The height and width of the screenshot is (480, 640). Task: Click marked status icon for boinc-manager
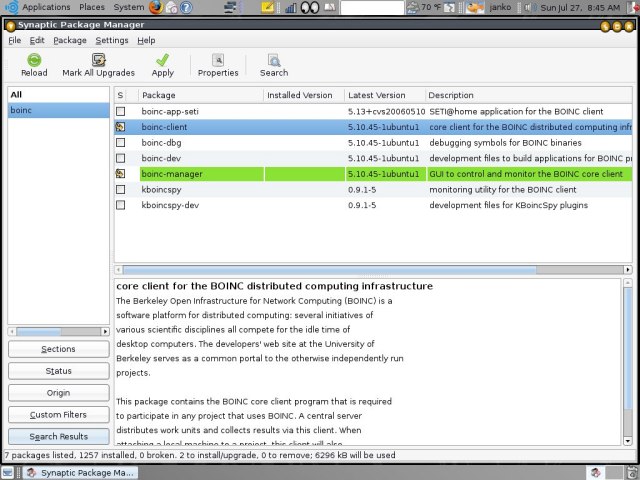pos(120,174)
